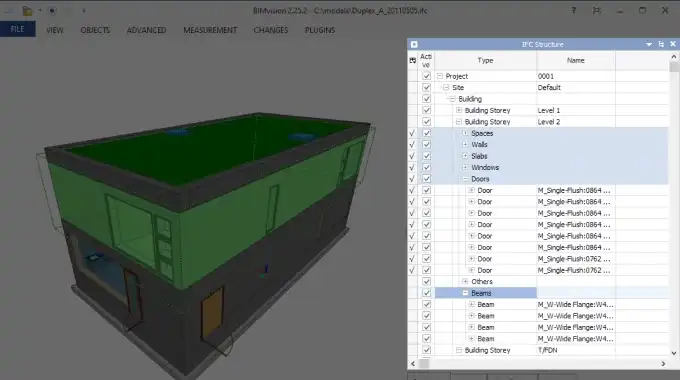The image size is (680, 380).
Task: Click the horizontal scrollbar left arrow
Action: coord(413,364)
